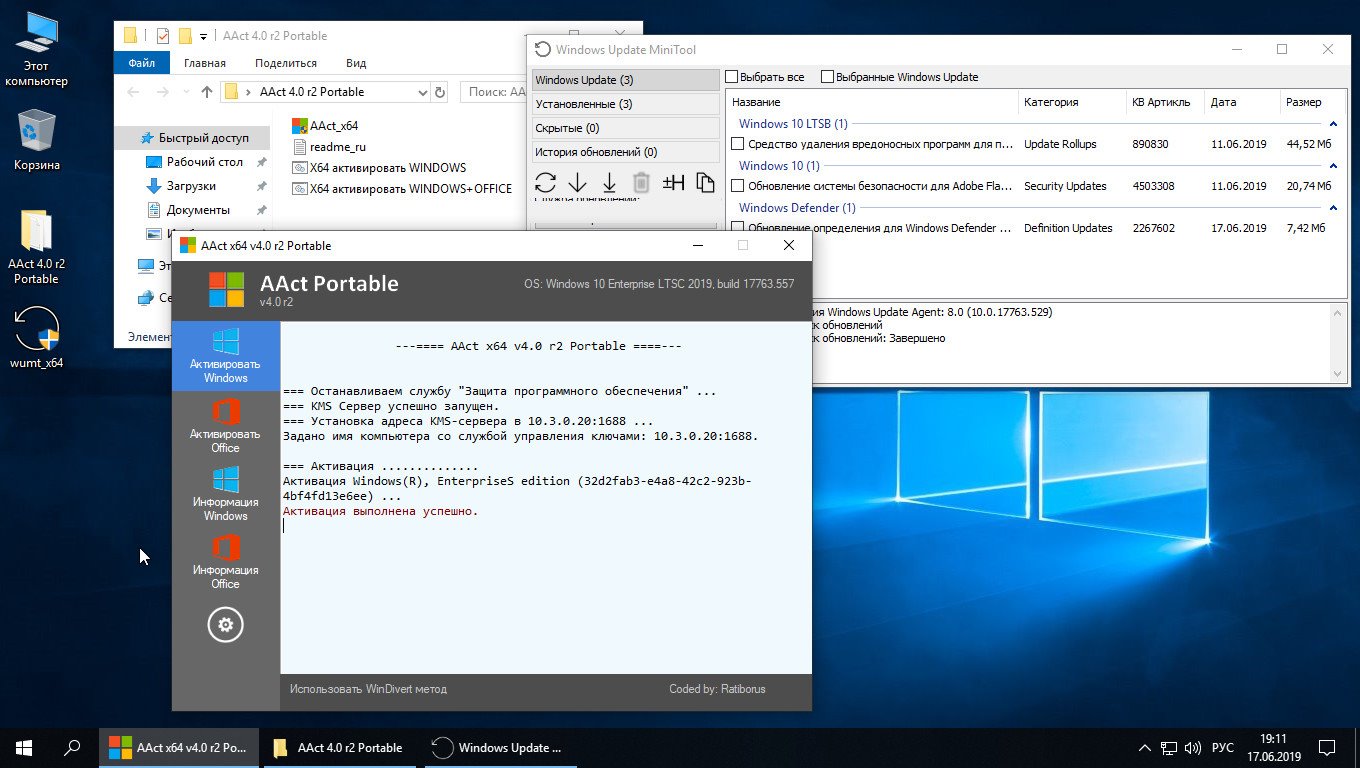Click new folder icon in Explorer title bar
Screen dimensions: 1360x768
[x=185, y=36]
